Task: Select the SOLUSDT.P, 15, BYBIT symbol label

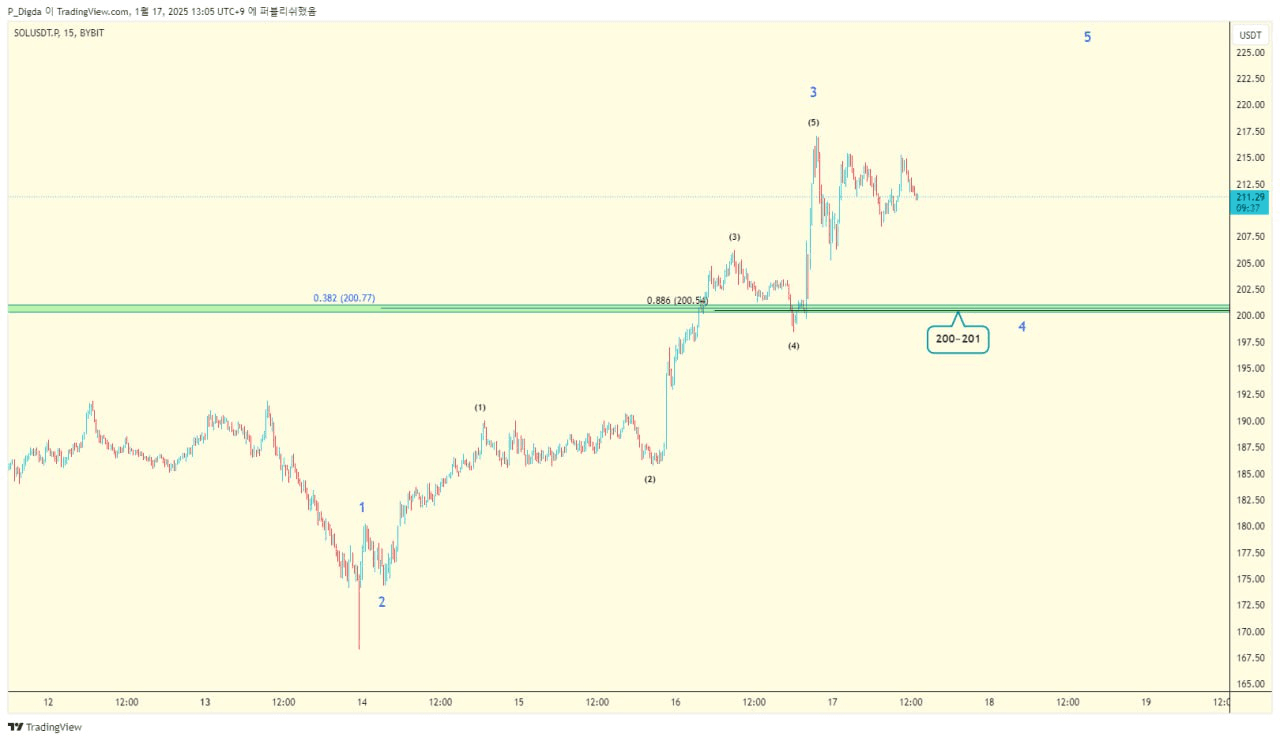Action: pos(59,33)
